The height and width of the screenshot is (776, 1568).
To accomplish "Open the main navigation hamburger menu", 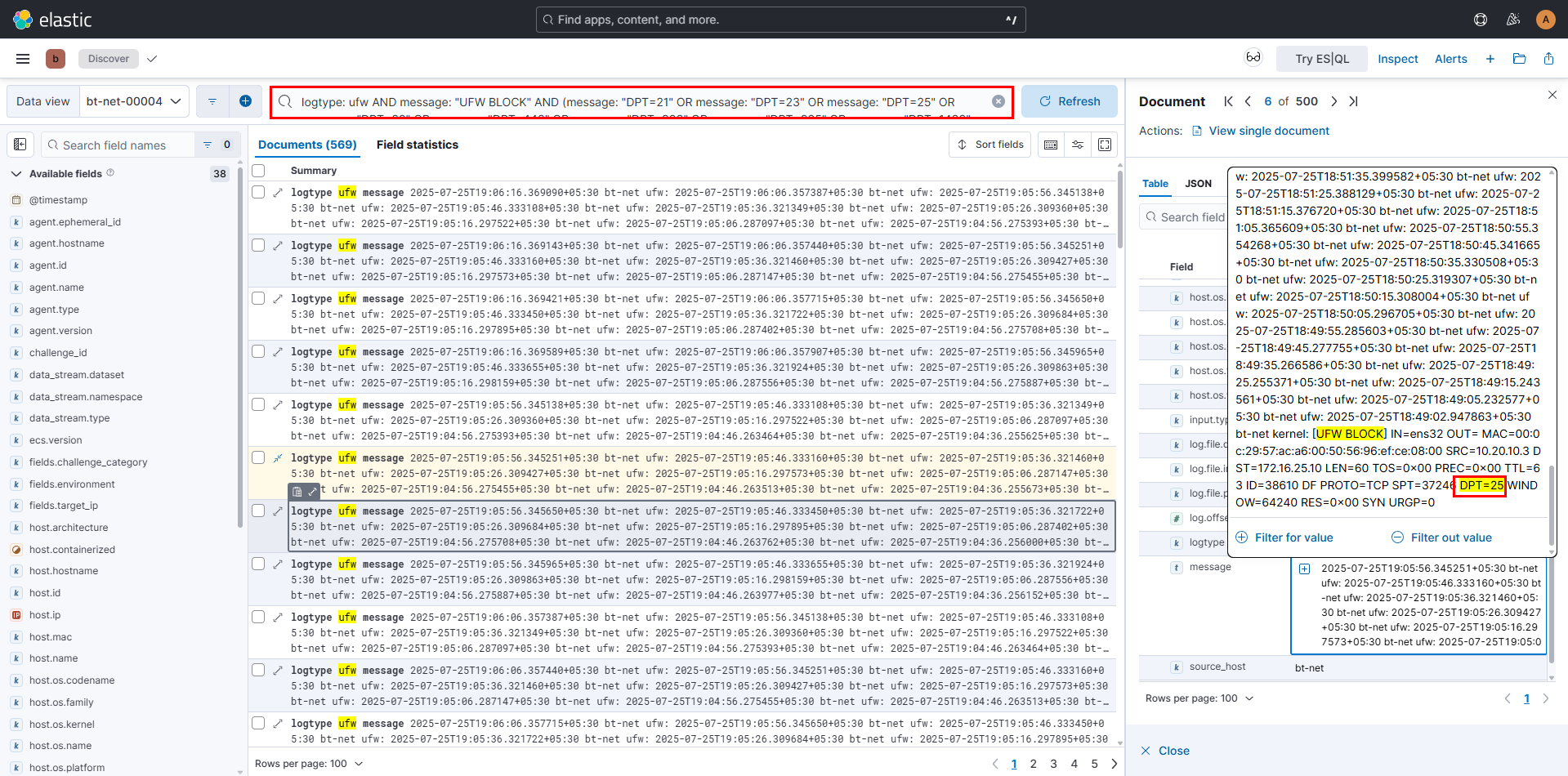I will pyautogui.click(x=23, y=59).
